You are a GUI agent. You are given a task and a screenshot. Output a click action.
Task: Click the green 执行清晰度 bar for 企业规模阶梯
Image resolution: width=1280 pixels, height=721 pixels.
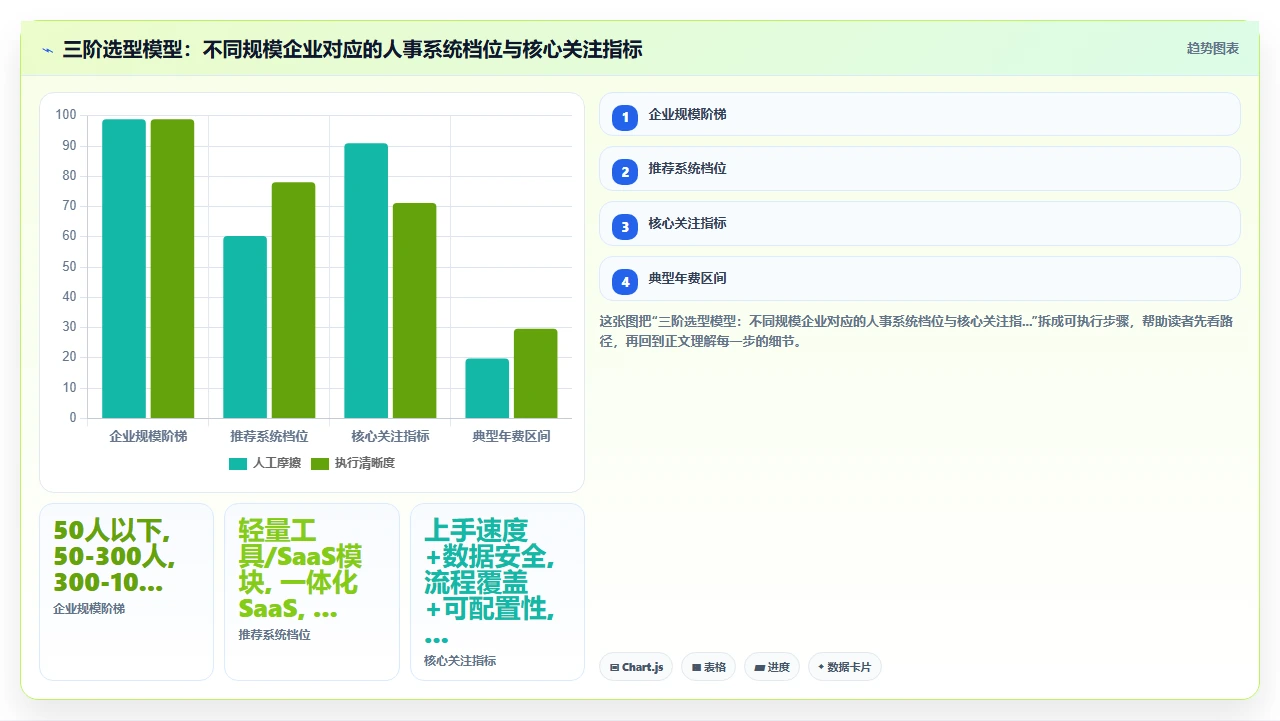click(x=172, y=269)
